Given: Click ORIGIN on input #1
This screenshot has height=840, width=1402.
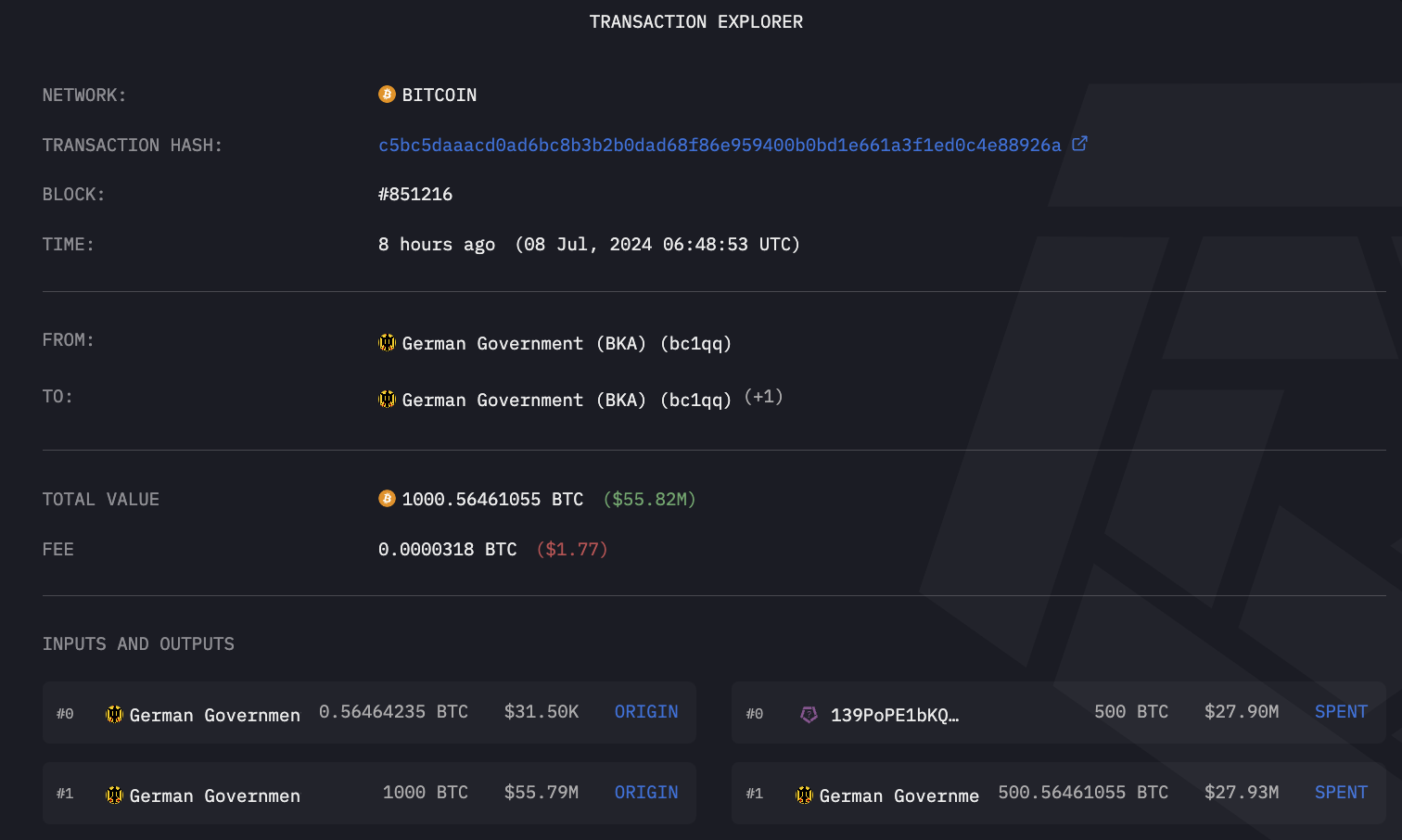Looking at the screenshot, I should [x=646, y=792].
